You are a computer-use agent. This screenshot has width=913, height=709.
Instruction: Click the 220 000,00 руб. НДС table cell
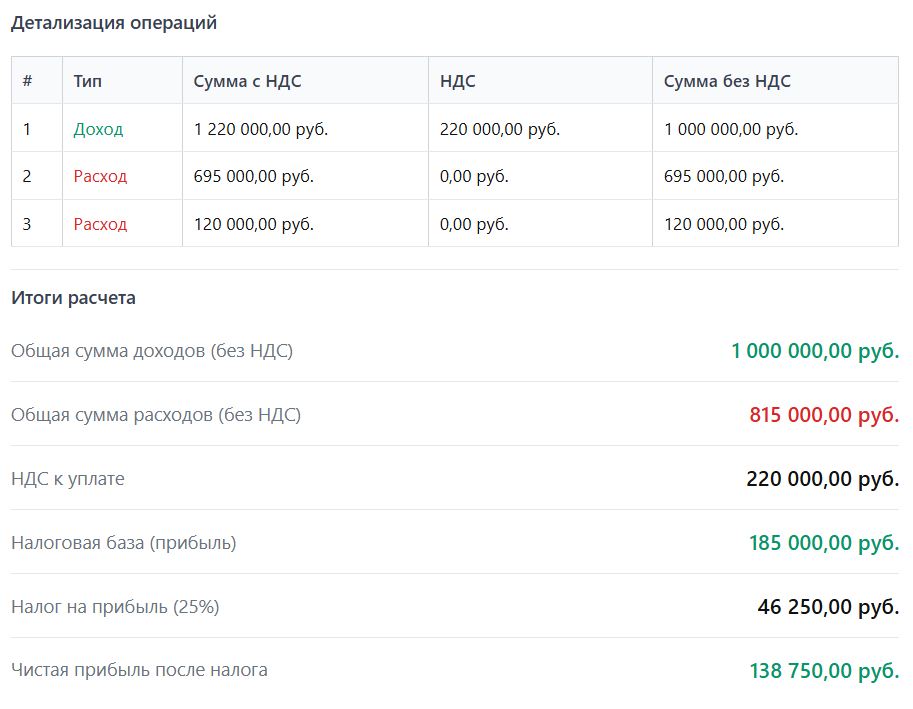[499, 129]
